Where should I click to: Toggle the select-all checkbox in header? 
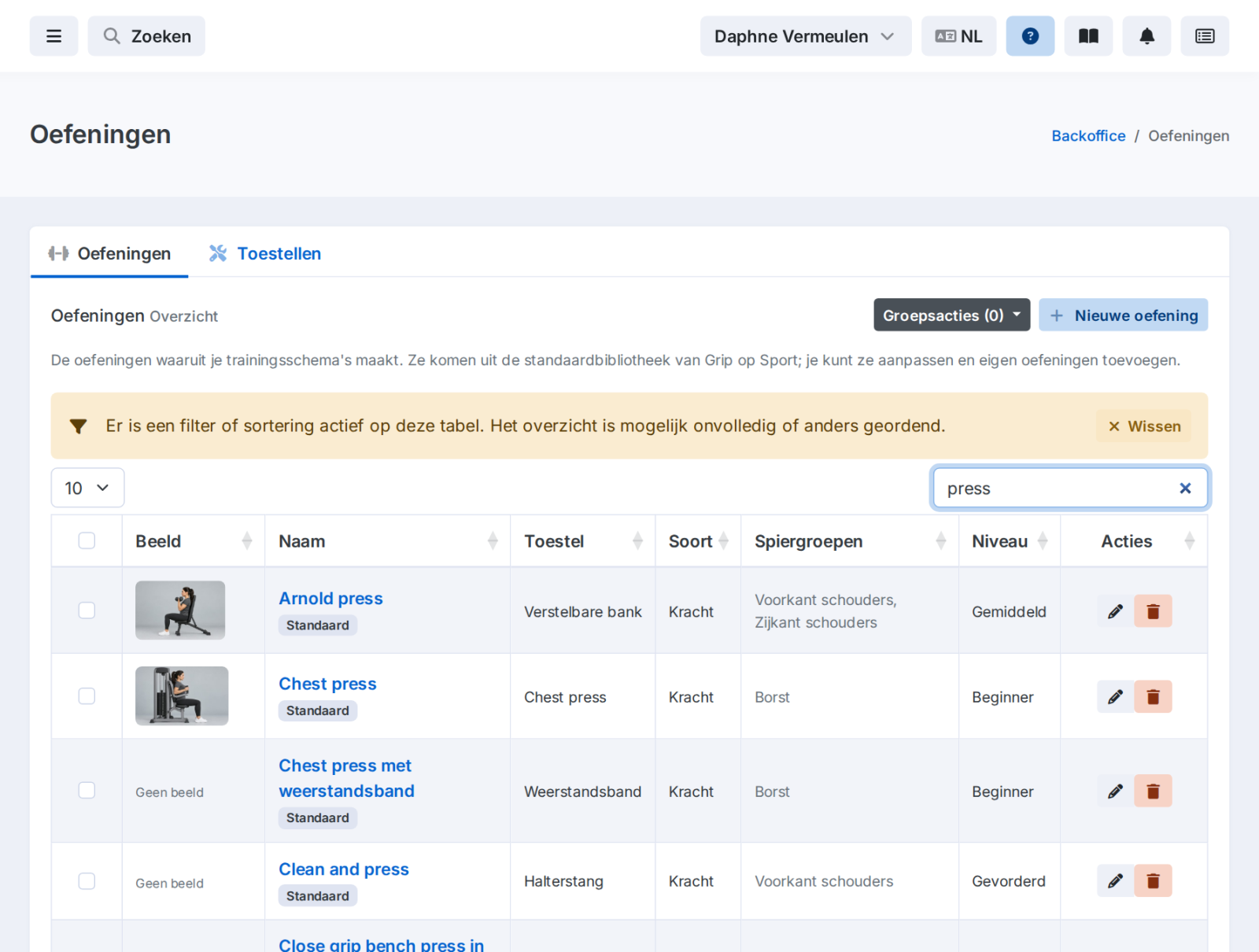point(87,541)
